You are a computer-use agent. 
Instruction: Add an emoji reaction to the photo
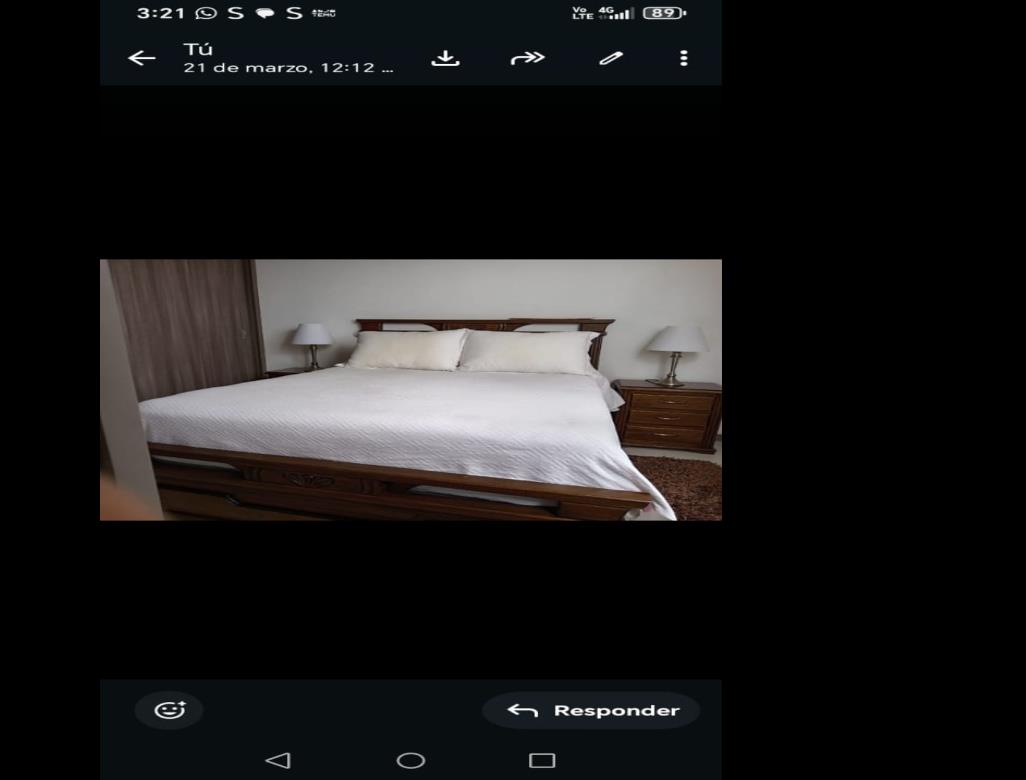coord(169,710)
